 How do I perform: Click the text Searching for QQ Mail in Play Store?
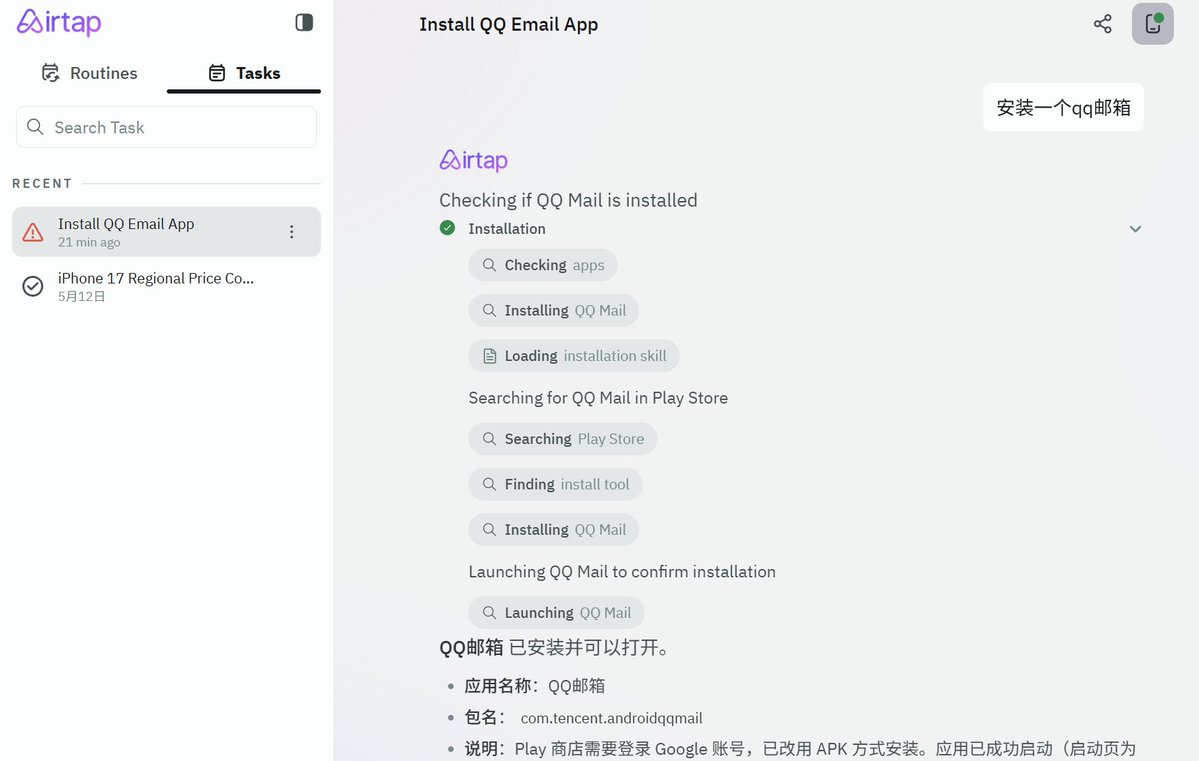click(x=598, y=398)
